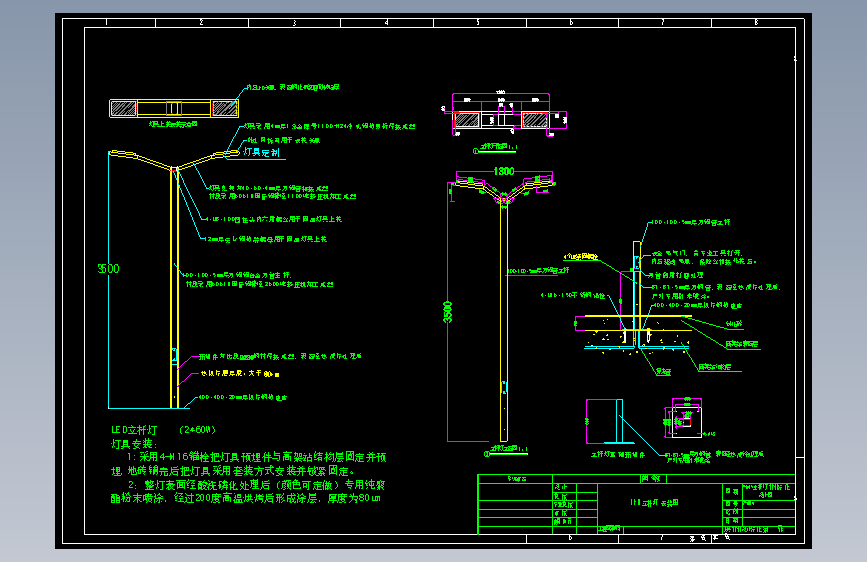Select the '灯具安装:' heading
The width and height of the screenshot is (867, 562).
tap(134, 444)
